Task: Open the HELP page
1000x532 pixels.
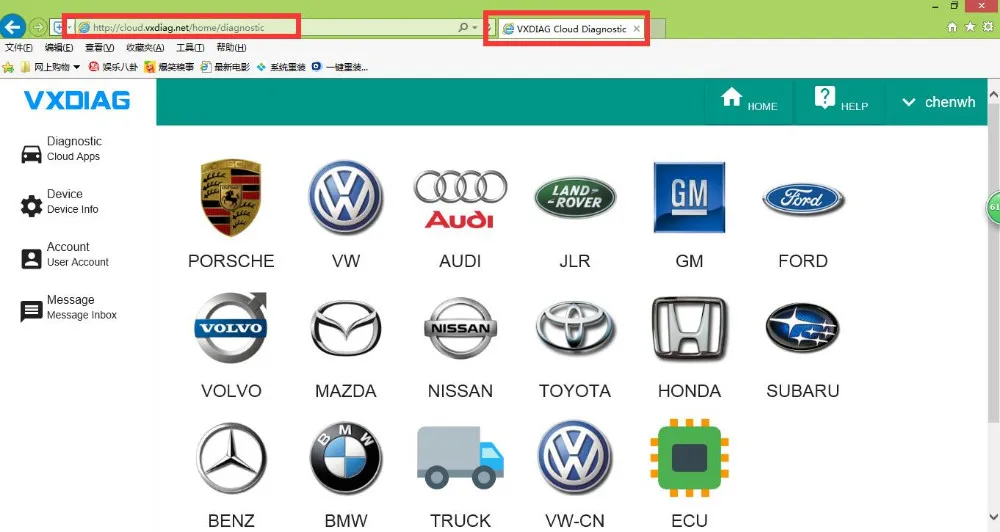Action: [x=841, y=101]
